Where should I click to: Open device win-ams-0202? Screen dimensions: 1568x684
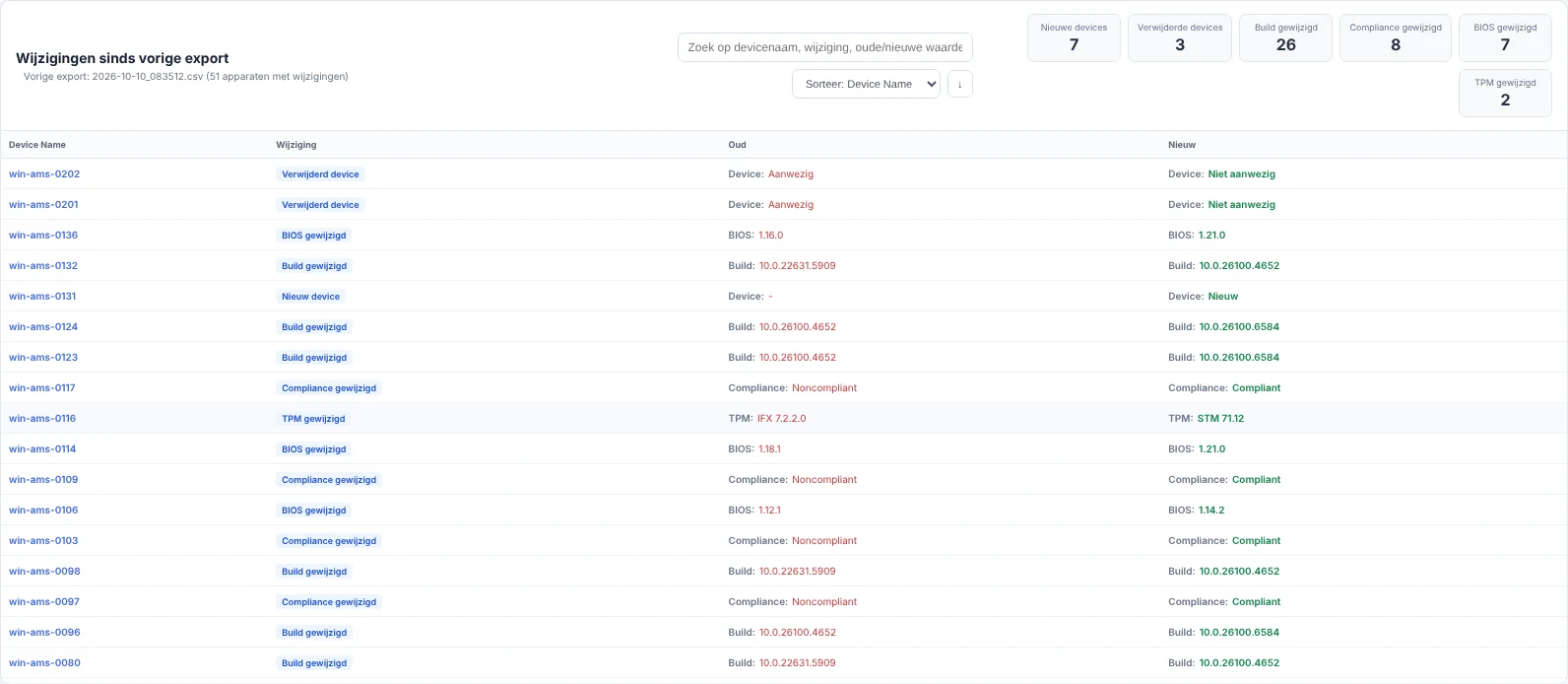click(44, 174)
